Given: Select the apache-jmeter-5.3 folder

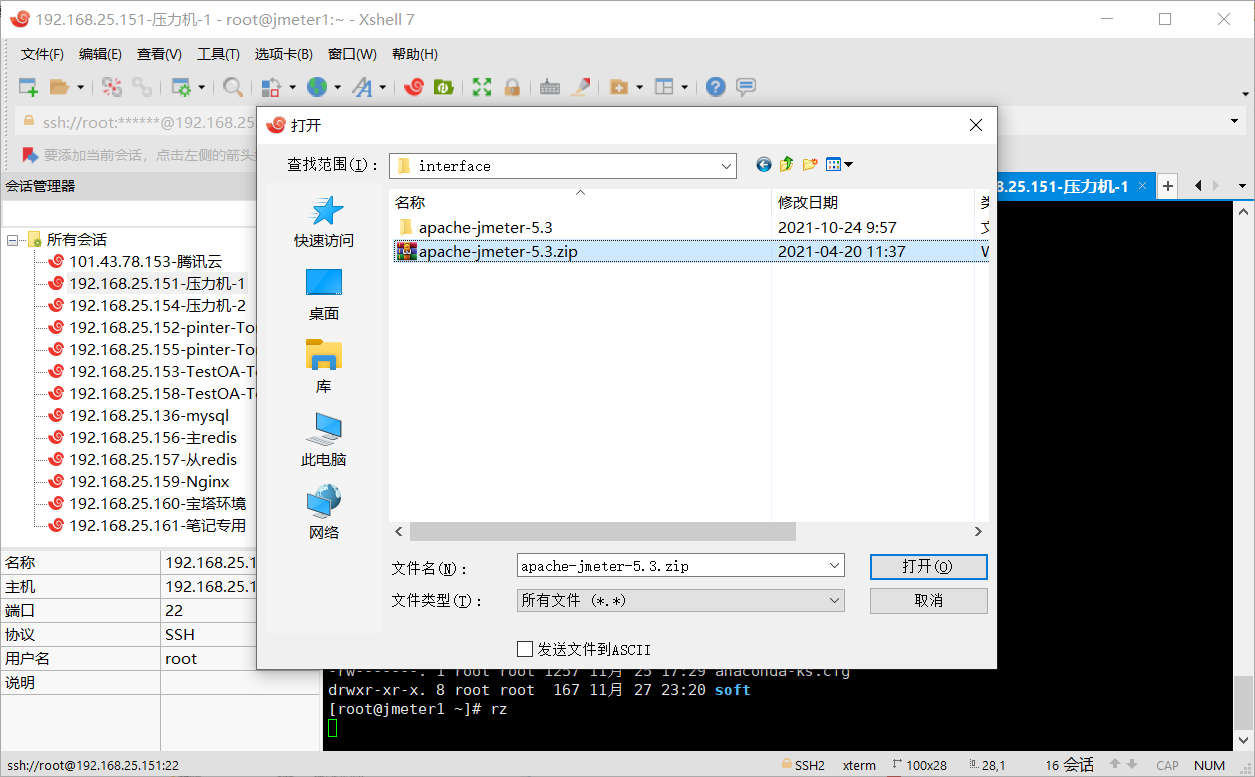Looking at the screenshot, I should coord(484,228).
